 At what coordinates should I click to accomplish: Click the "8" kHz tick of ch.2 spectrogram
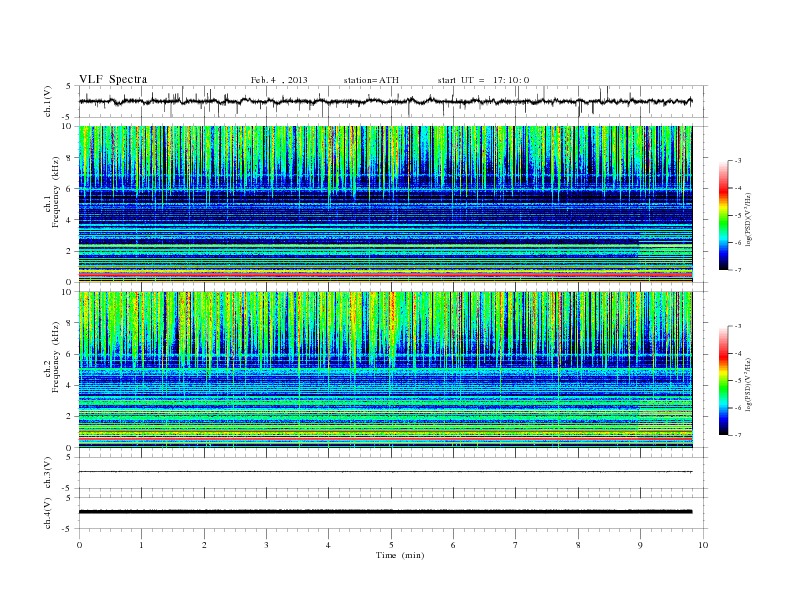(x=71, y=323)
